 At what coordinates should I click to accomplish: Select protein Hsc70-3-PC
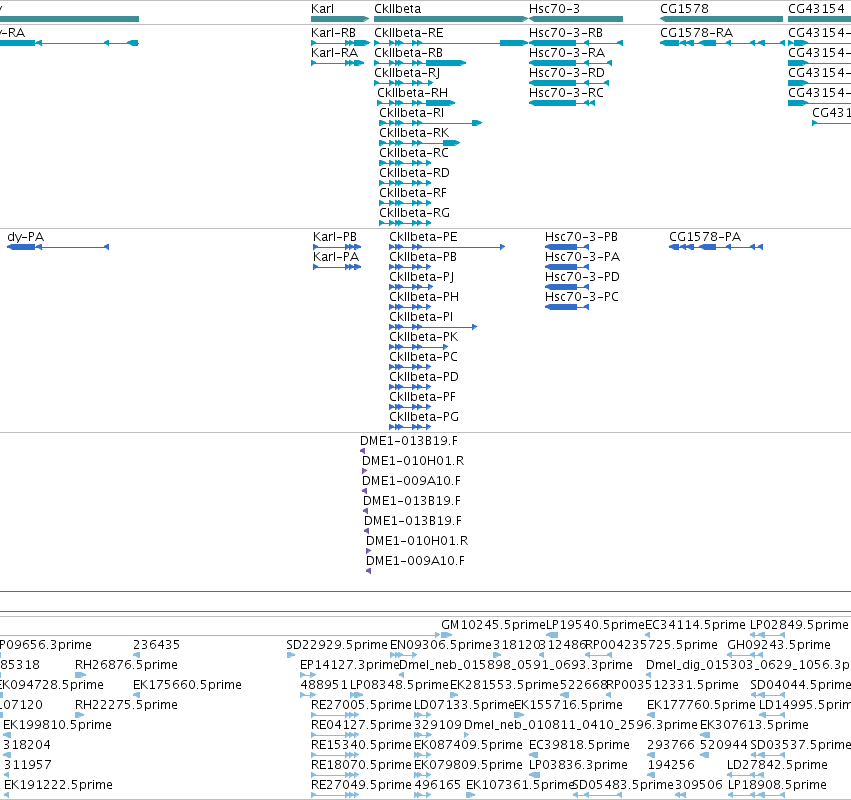pyautogui.click(x=582, y=297)
